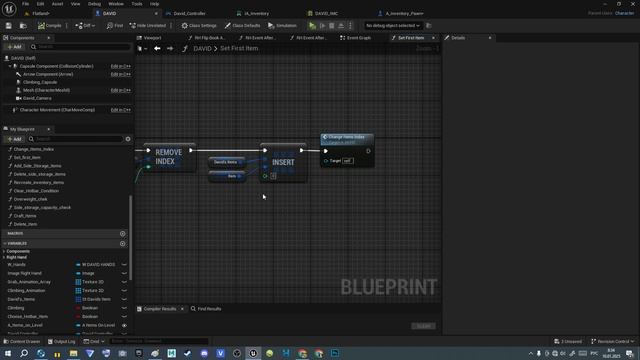640x360 pixels.
Task: Open the Debug menu
Action: (x=94, y=4)
